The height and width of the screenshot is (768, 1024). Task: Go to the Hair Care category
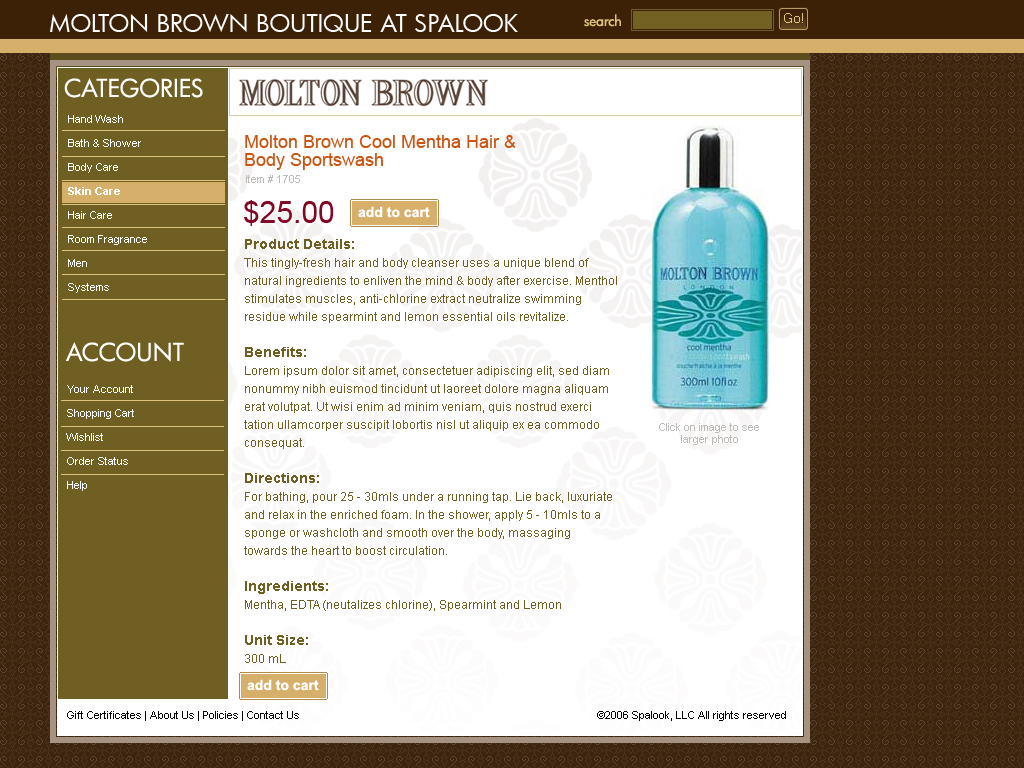tap(89, 215)
